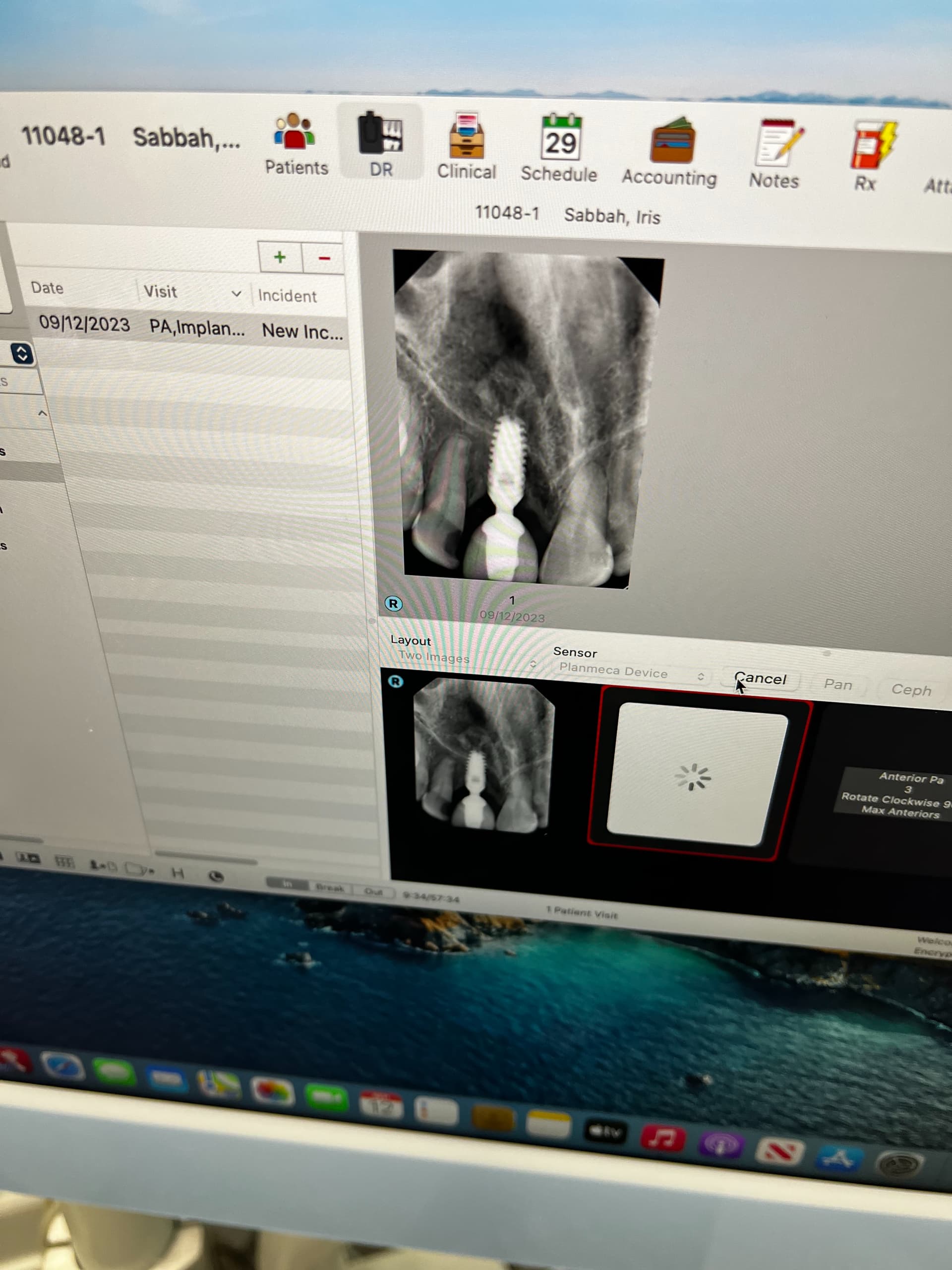Viewport: 952px width, 1270px height.
Task: Collapse the left sidebar section chevron
Action: [43, 413]
